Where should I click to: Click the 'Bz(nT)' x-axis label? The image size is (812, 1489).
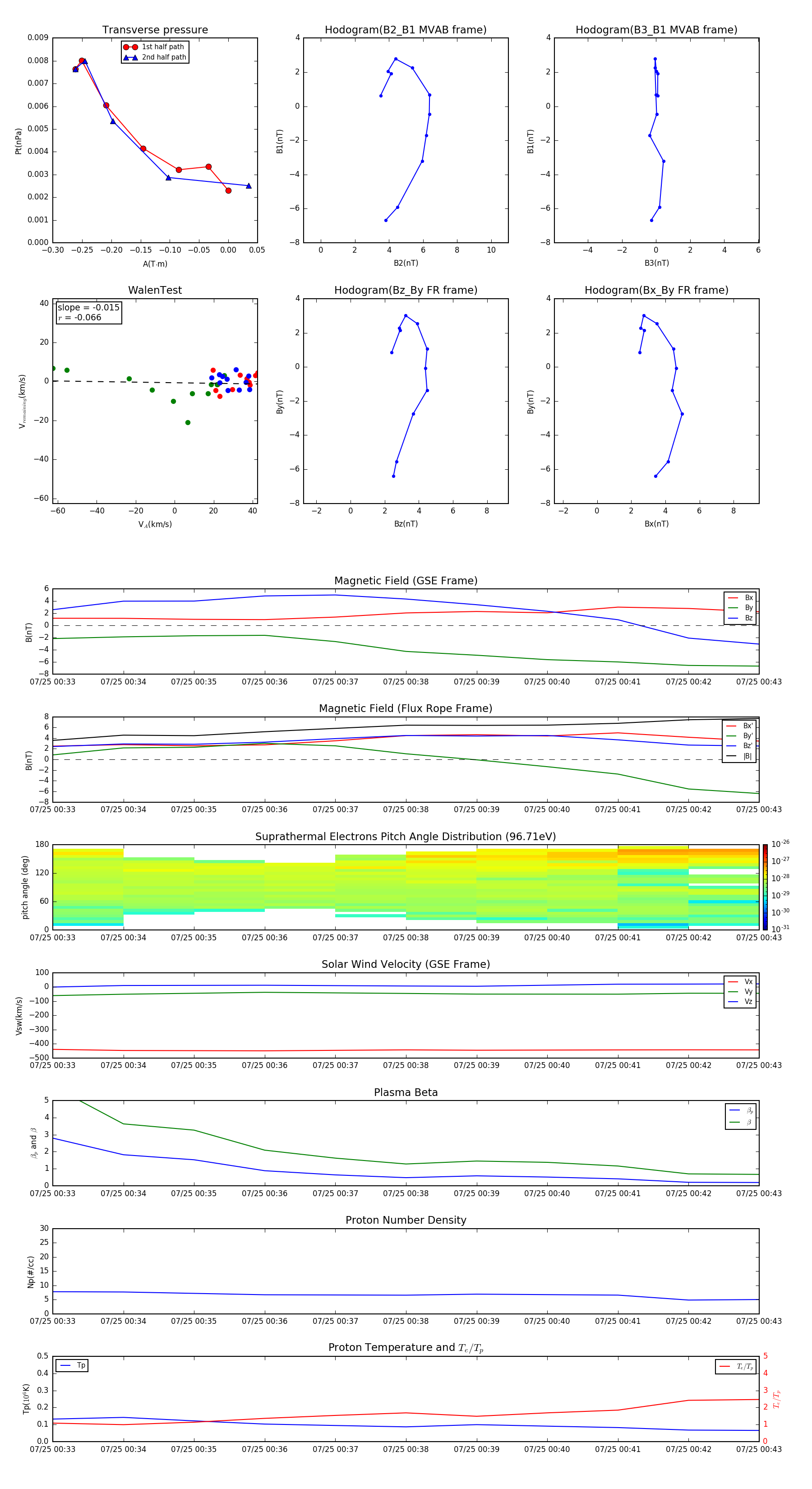(x=406, y=524)
